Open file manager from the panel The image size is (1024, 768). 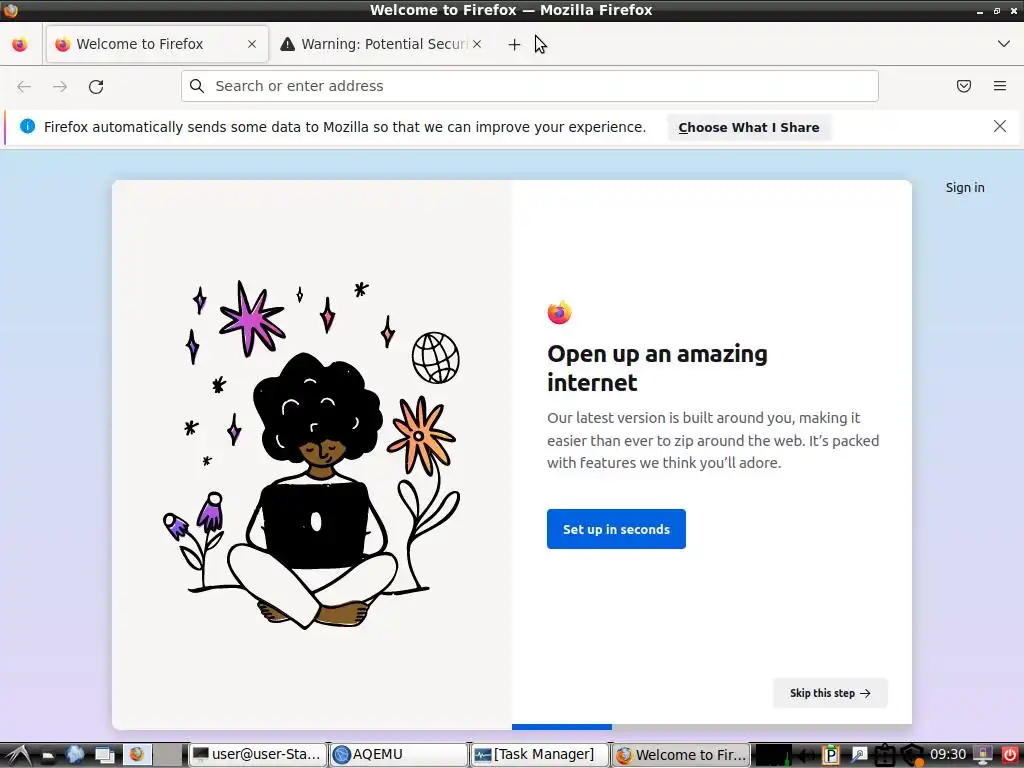click(x=48, y=755)
